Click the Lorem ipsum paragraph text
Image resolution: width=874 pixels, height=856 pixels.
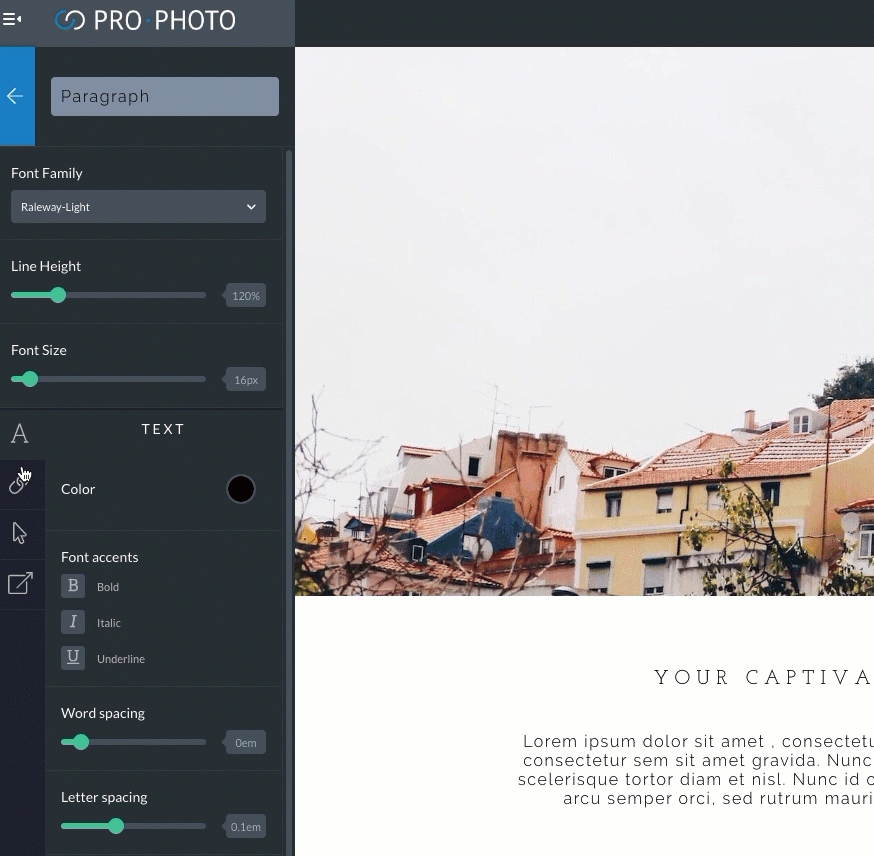pyautogui.click(x=696, y=770)
